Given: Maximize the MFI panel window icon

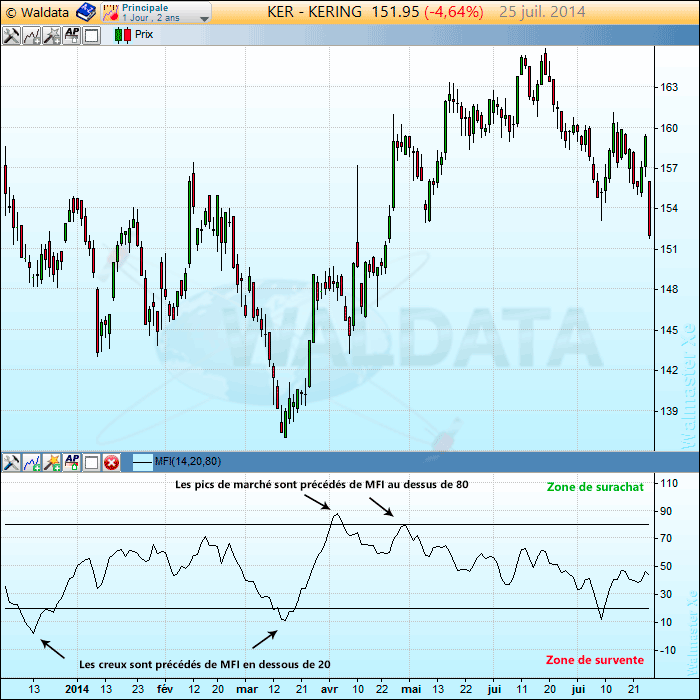Looking at the screenshot, I should point(92,462).
